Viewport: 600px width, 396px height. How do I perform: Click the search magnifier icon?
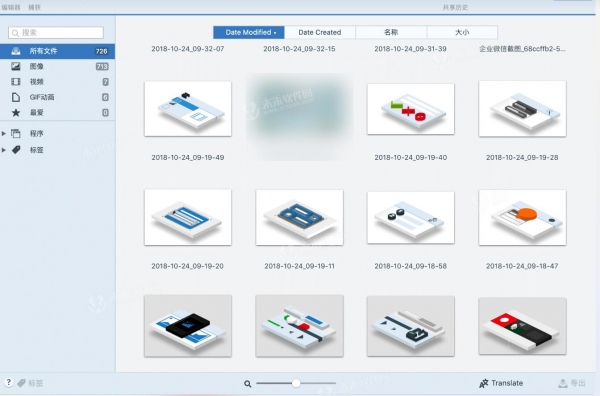point(15,33)
